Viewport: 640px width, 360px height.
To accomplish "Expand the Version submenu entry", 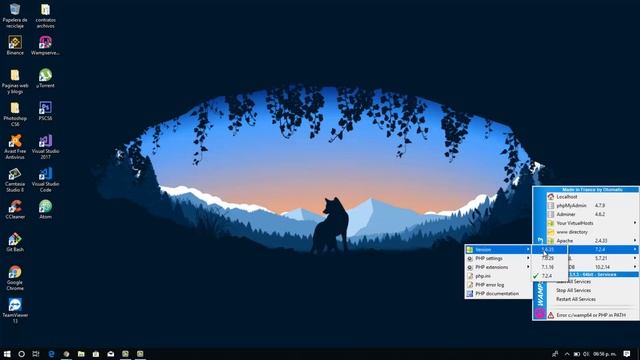I will click(x=498, y=249).
